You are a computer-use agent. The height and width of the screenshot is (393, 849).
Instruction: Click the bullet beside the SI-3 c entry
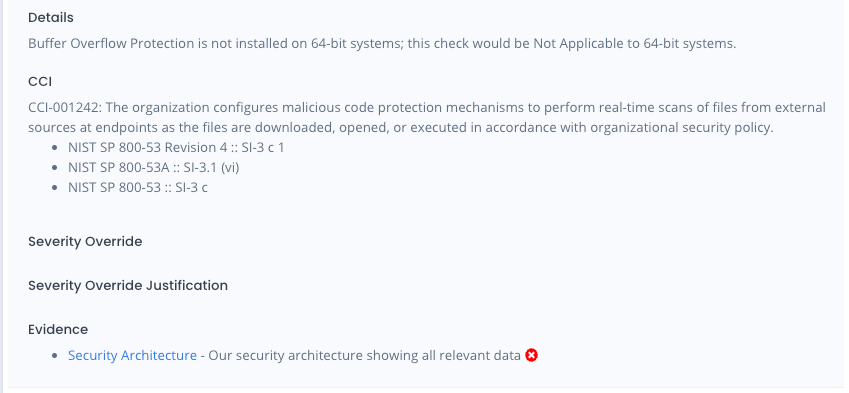(x=55, y=188)
